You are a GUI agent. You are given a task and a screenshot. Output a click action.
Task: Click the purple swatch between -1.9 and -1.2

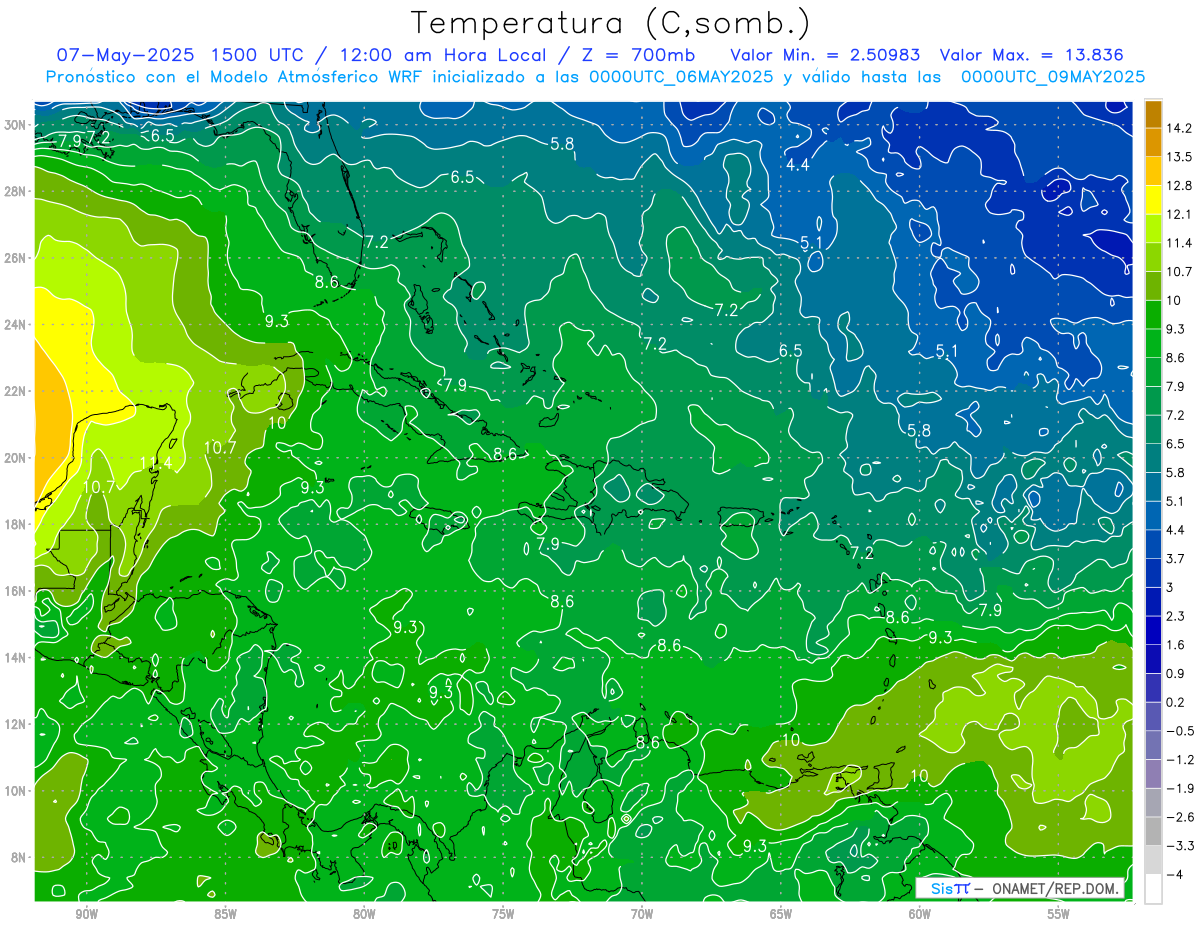(1153, 774)
